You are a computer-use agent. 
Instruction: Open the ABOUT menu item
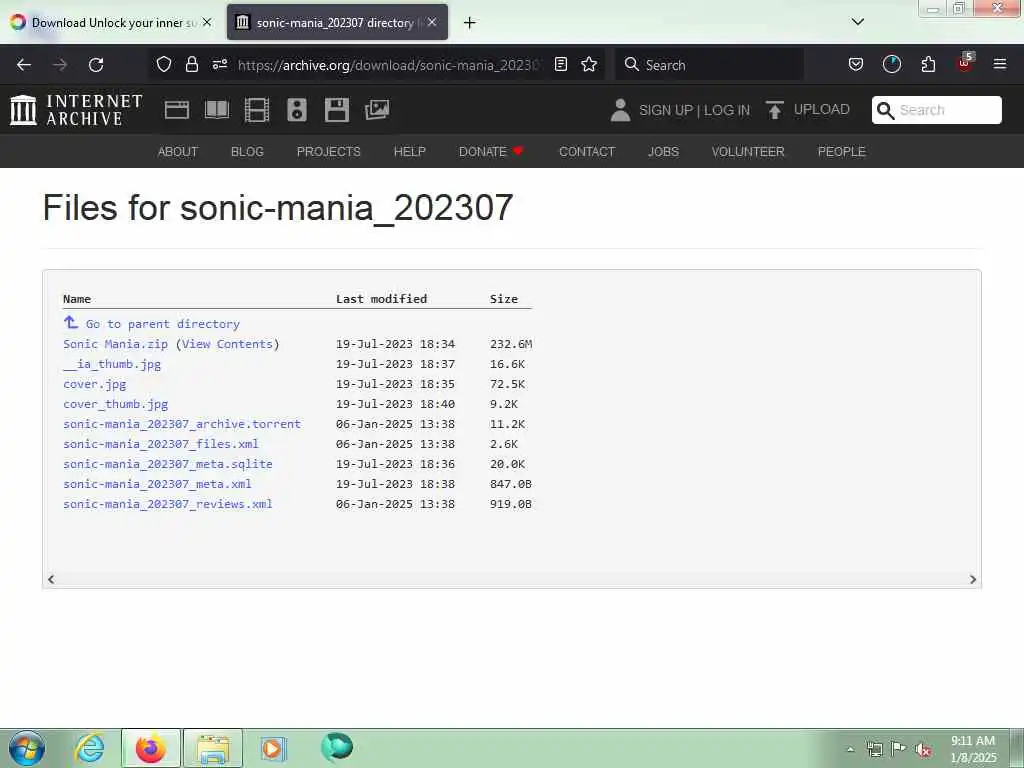(178, 152)
